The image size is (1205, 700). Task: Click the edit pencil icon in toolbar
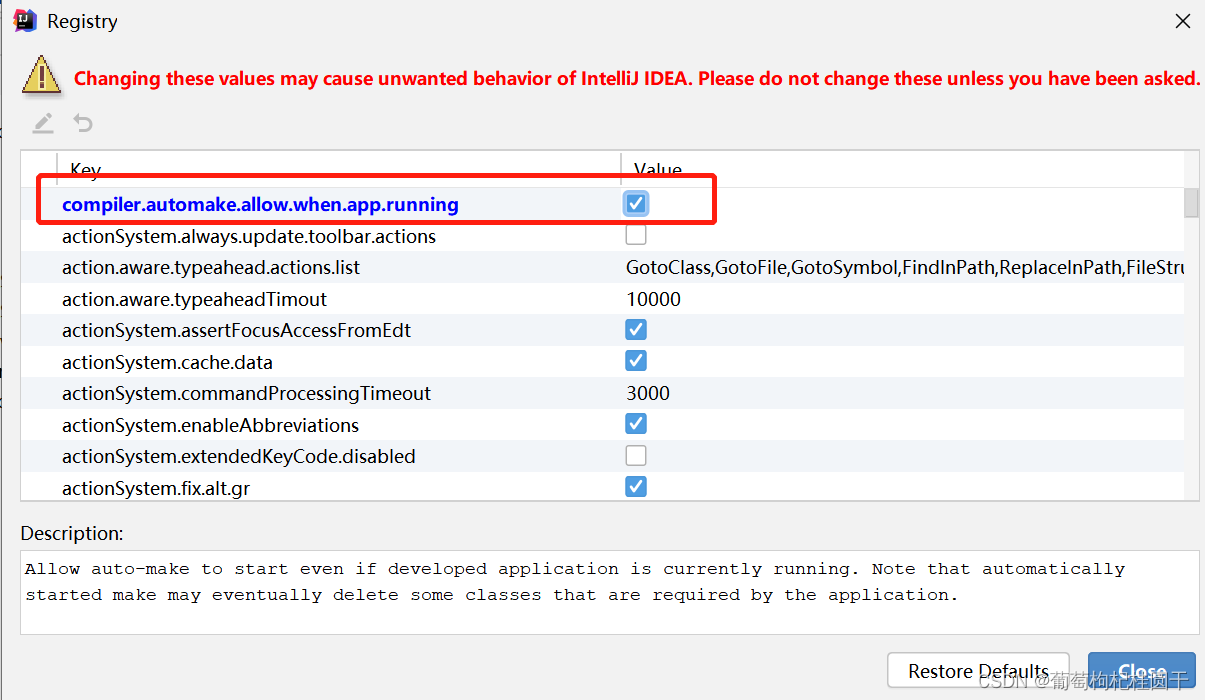coord(42,124)
